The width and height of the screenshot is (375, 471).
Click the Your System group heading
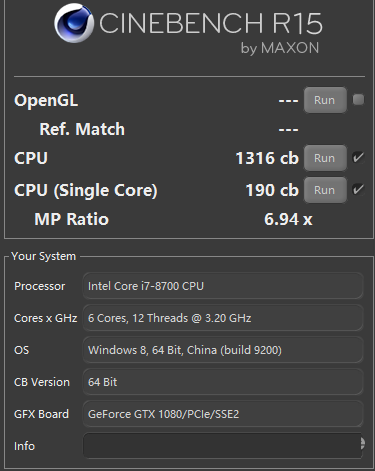(43, 256)
